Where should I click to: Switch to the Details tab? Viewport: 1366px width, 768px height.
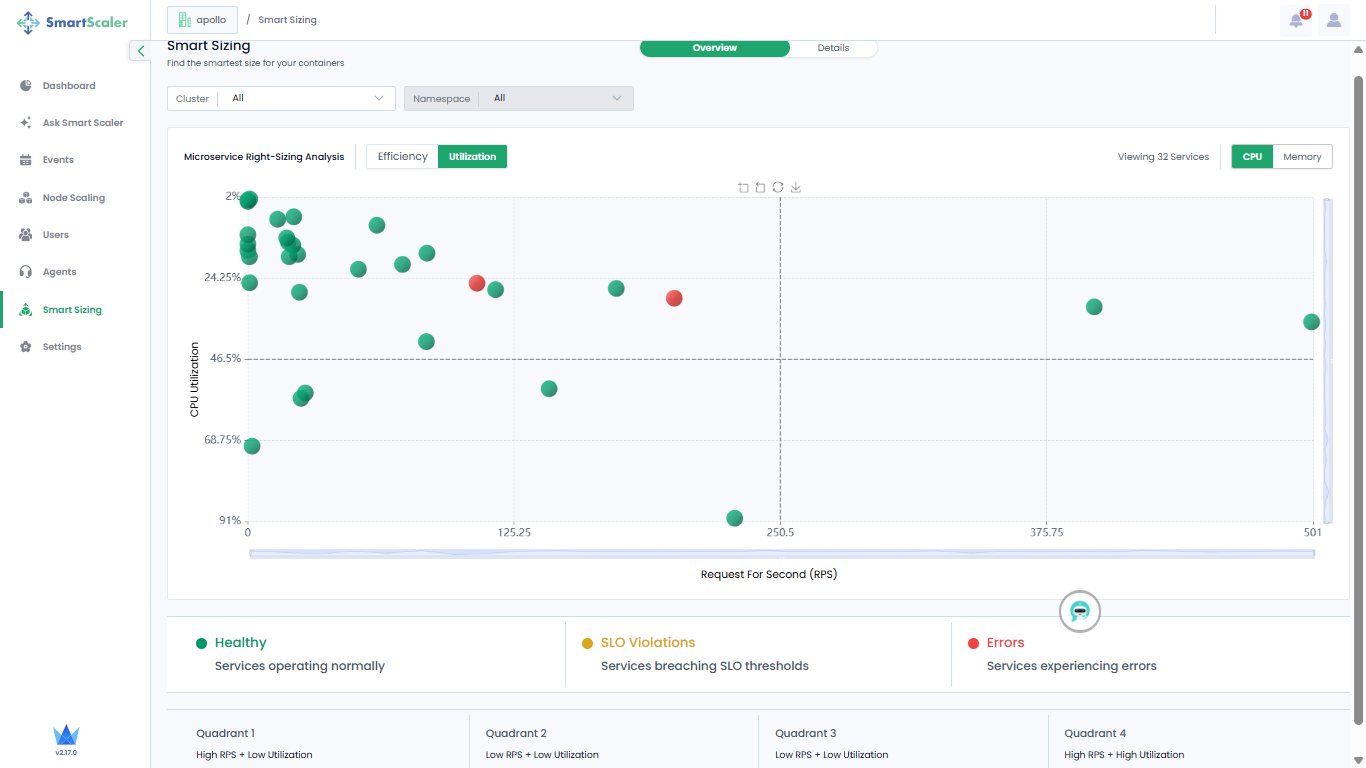point(833,48)
